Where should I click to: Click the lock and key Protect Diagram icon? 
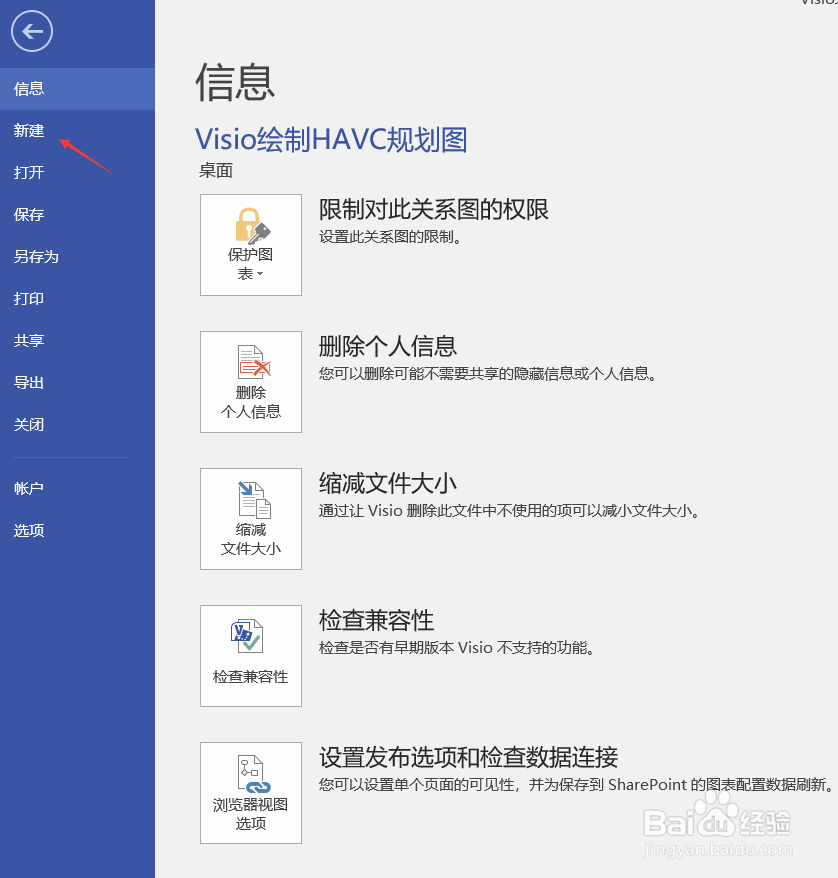[252, 226]
